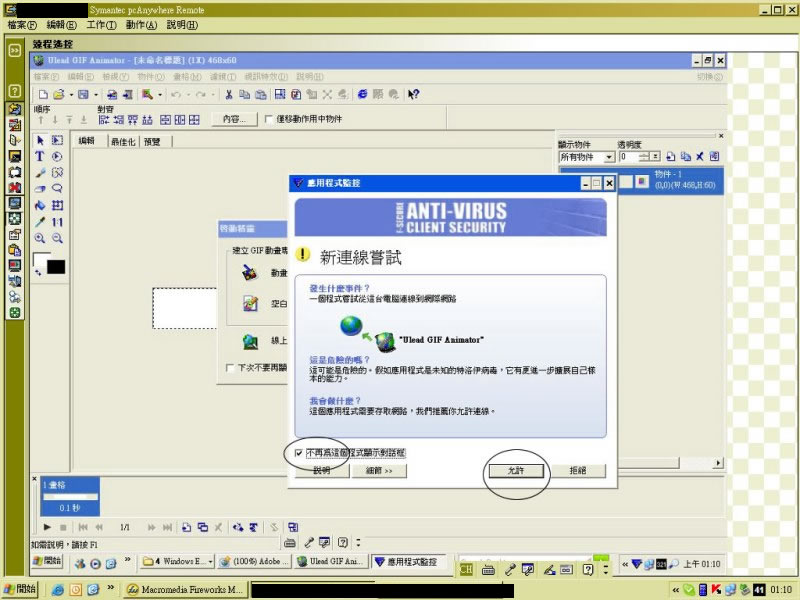Select the Paint Brush tool
Screen dimensions: 800x600
click(x=40, y=173)
